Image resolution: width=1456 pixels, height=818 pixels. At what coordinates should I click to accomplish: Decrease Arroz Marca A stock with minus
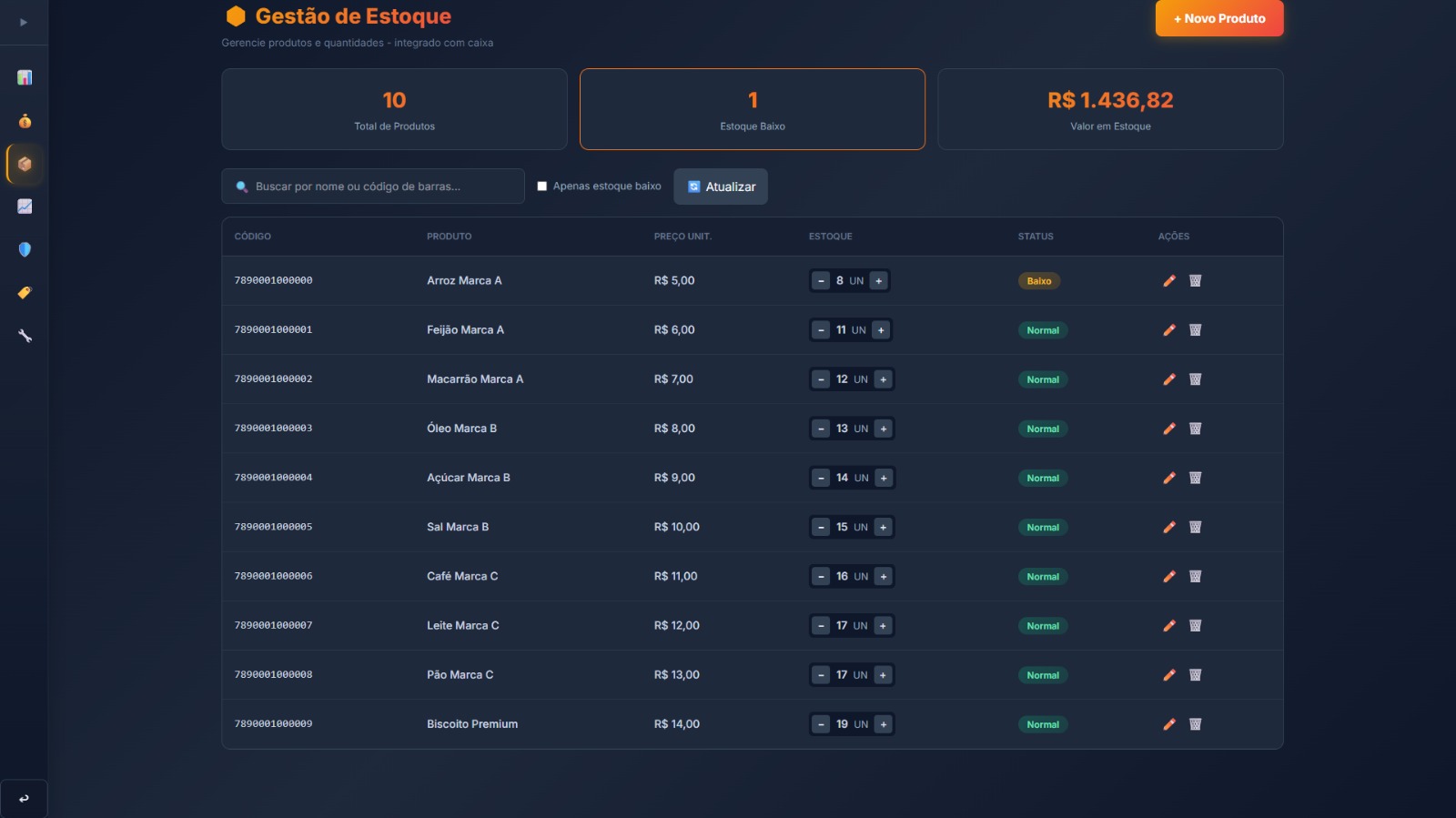[x=821, y=281]
